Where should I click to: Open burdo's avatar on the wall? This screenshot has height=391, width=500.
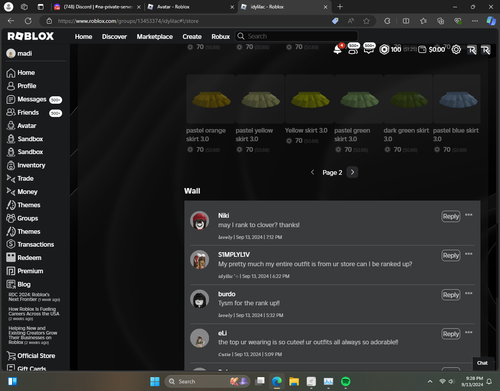tap(199, 299)
